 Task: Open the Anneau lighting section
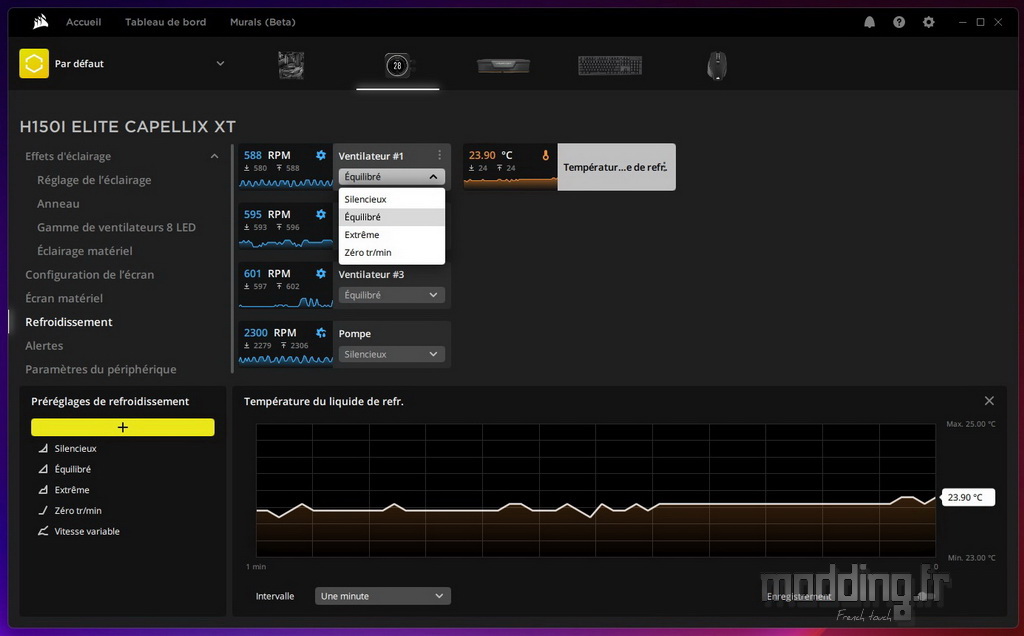coord(58,204)
